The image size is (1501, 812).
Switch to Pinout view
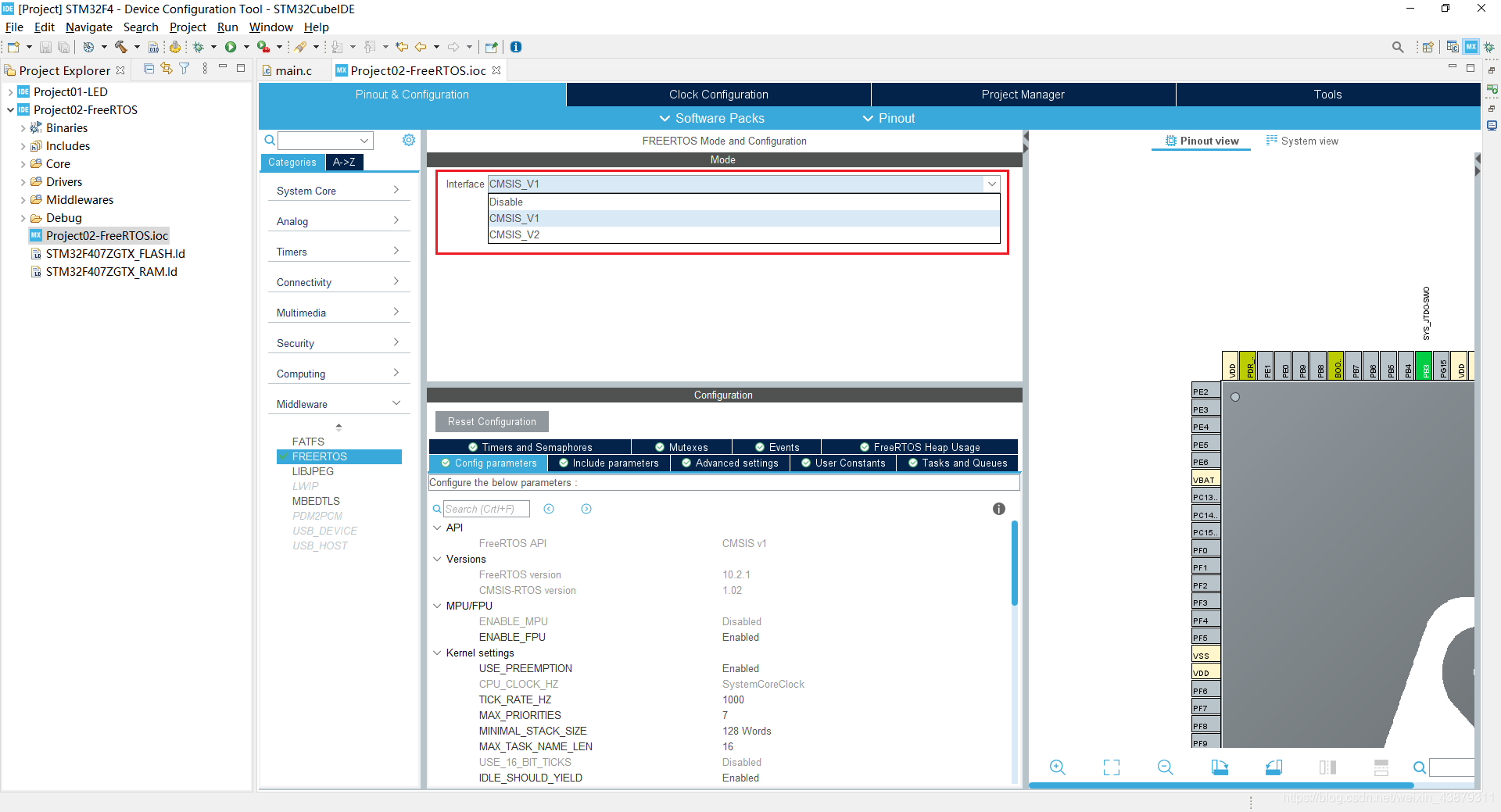(x=1202, y=141)
